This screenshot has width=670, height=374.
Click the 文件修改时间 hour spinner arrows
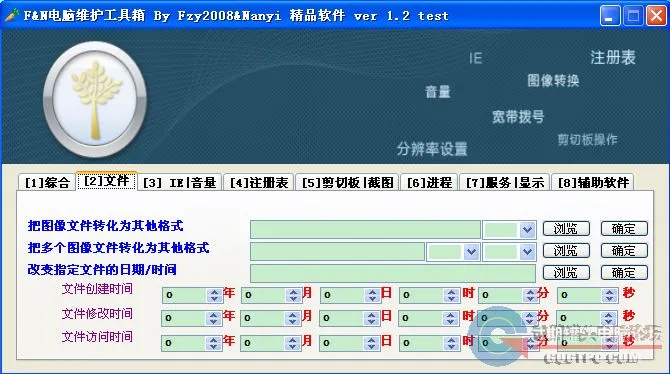click(x=450, y=318)
